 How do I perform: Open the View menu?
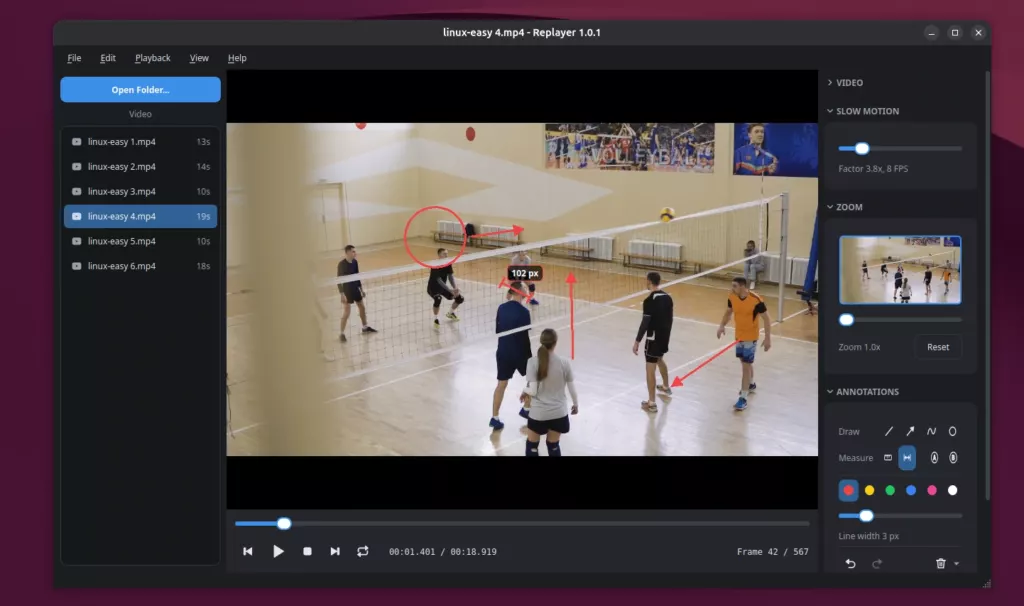click(x=199, y=57)
